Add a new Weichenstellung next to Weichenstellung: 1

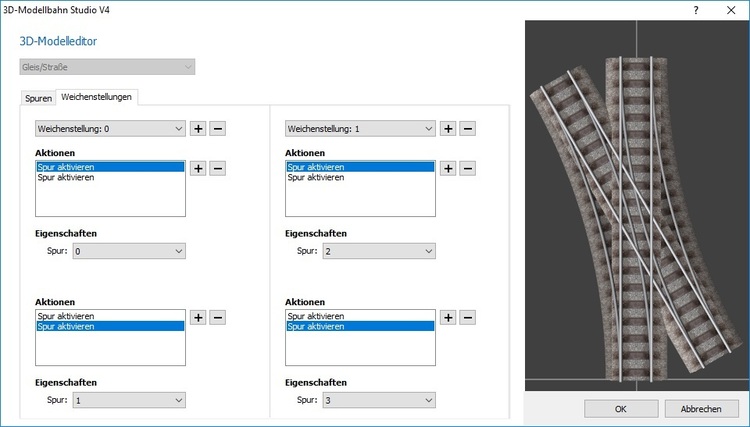click(x=448, y=129)
